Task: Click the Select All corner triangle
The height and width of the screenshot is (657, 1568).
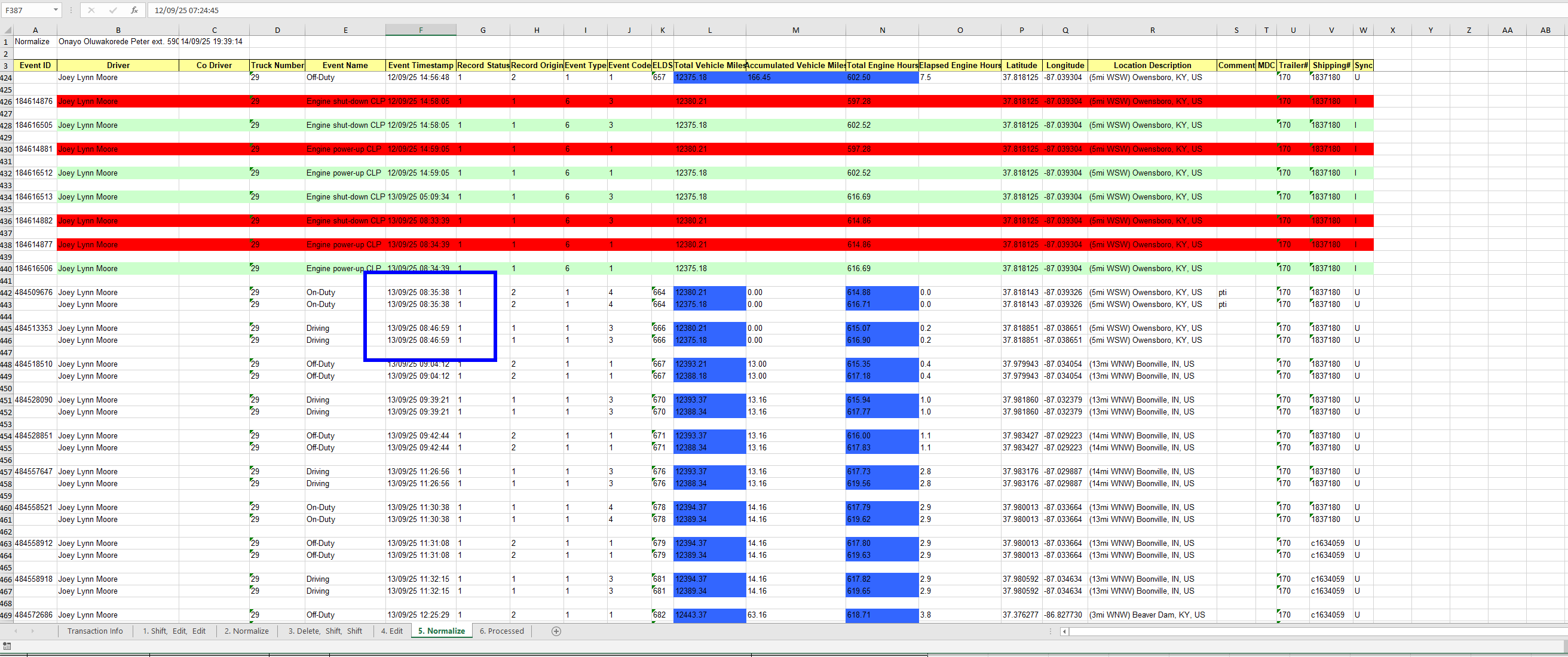Action: click(7, 30)
